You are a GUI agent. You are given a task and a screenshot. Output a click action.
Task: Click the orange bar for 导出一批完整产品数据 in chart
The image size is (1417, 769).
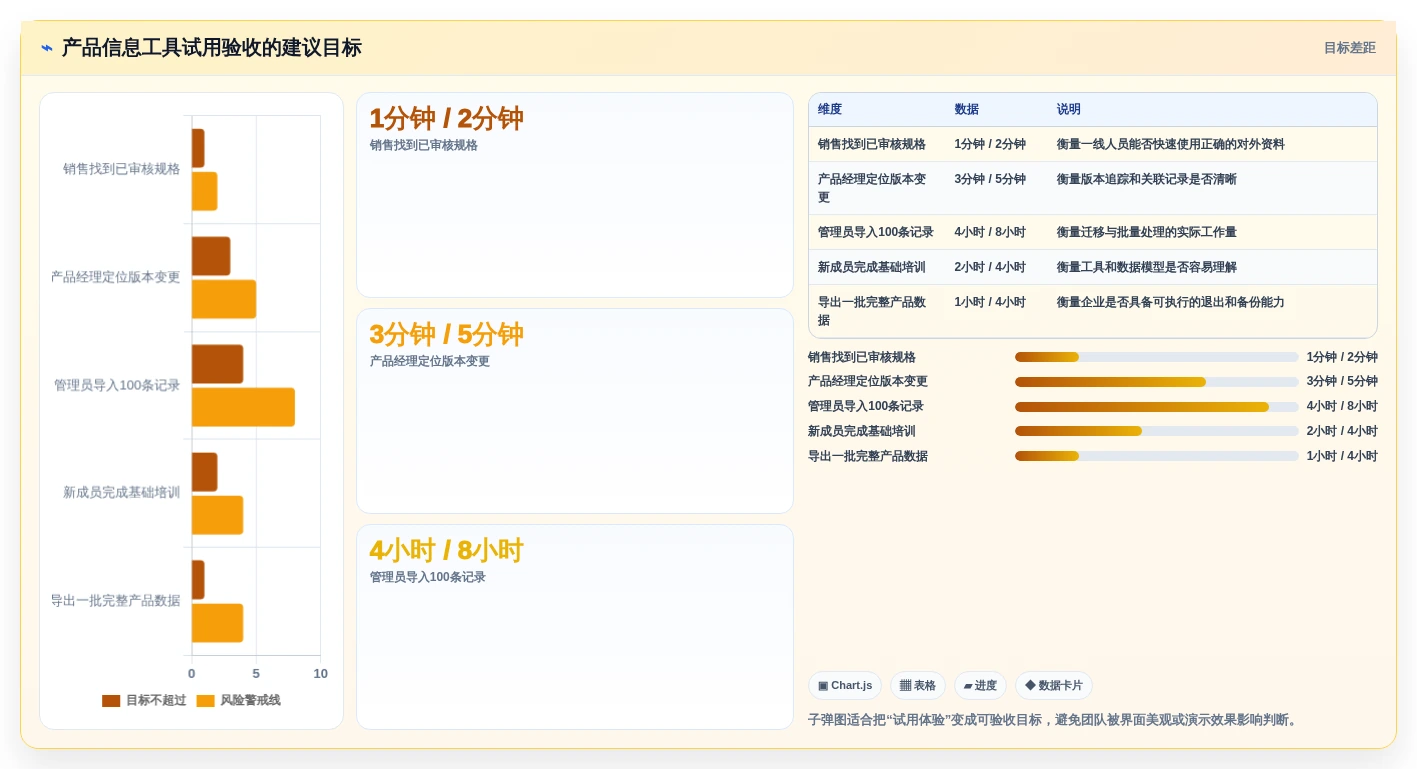point(217,623)
